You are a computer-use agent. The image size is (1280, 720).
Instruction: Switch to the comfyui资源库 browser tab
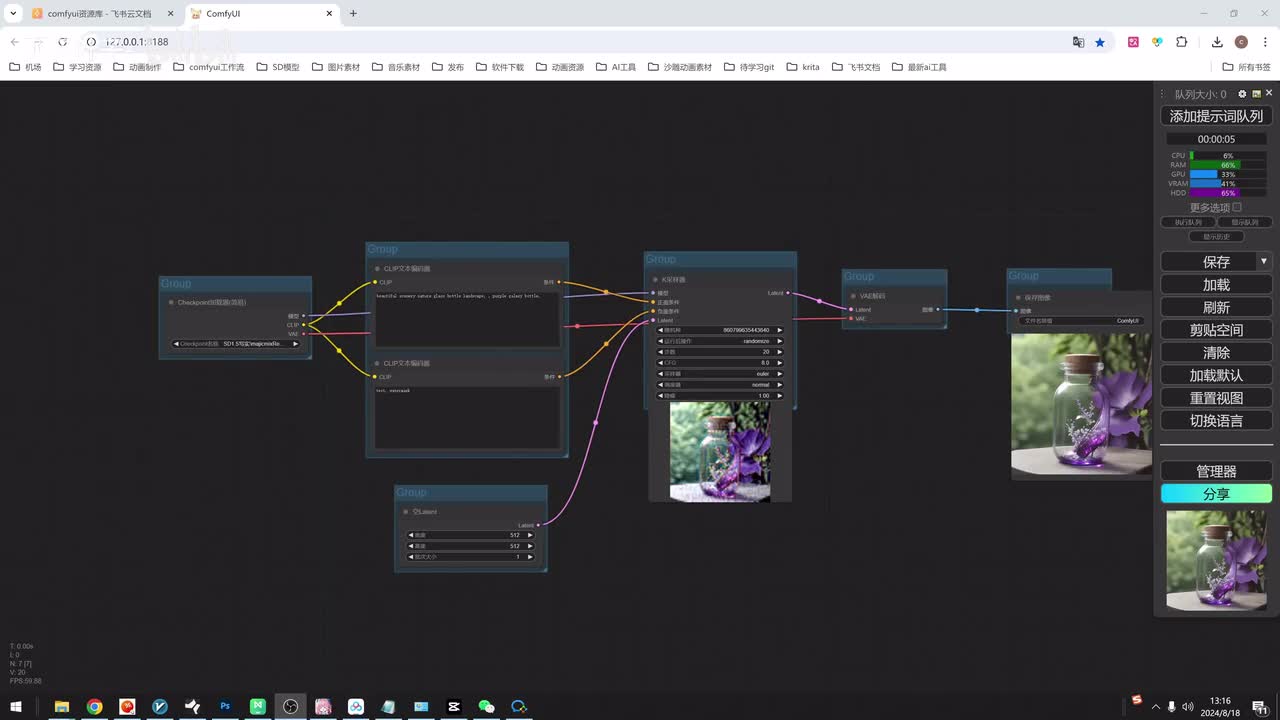coord(99,14)
